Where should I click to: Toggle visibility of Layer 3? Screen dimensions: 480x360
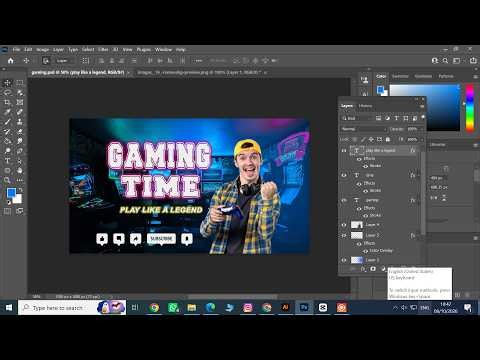344,260
